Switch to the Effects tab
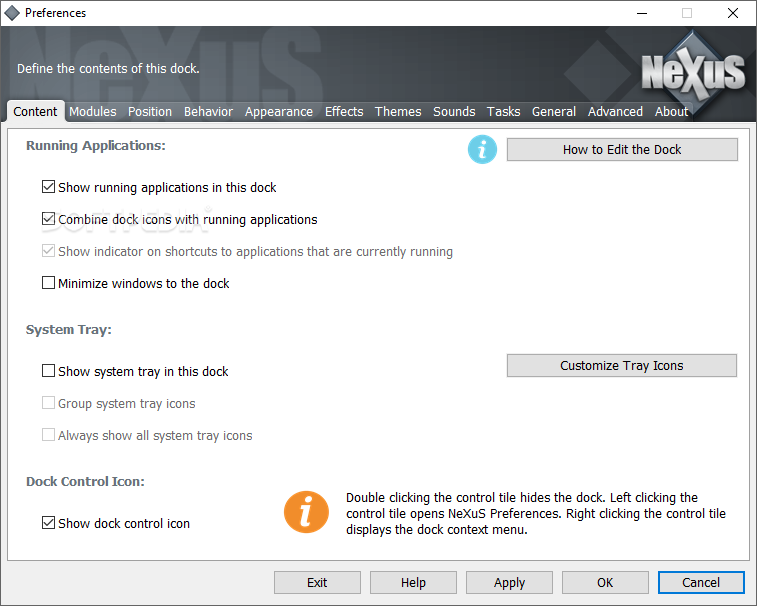This screenshot has height=606, width=757. point(344,112)
